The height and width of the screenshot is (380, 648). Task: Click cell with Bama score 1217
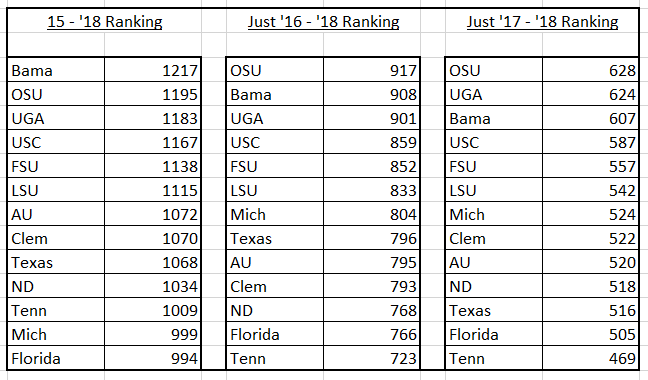(152, 70)
